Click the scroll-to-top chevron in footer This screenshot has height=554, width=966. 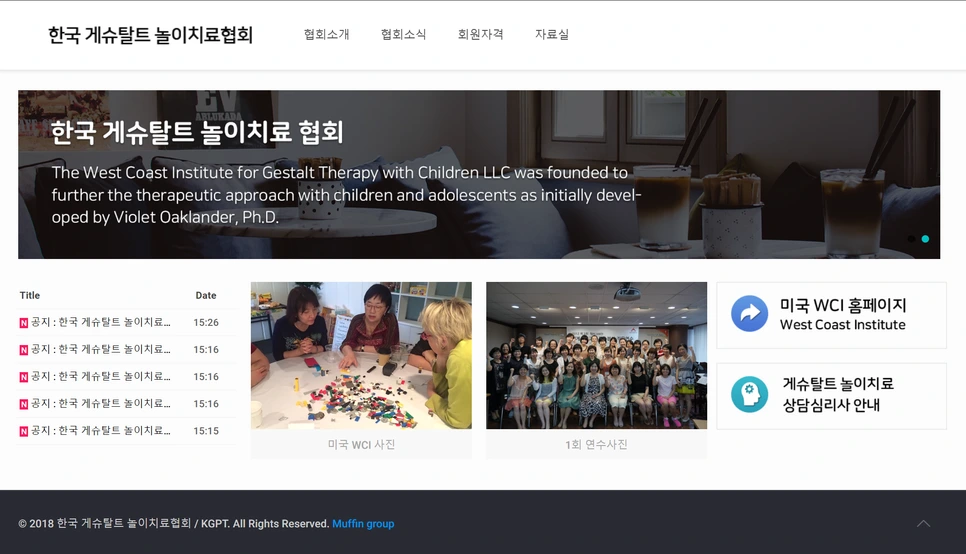[923, 523]
